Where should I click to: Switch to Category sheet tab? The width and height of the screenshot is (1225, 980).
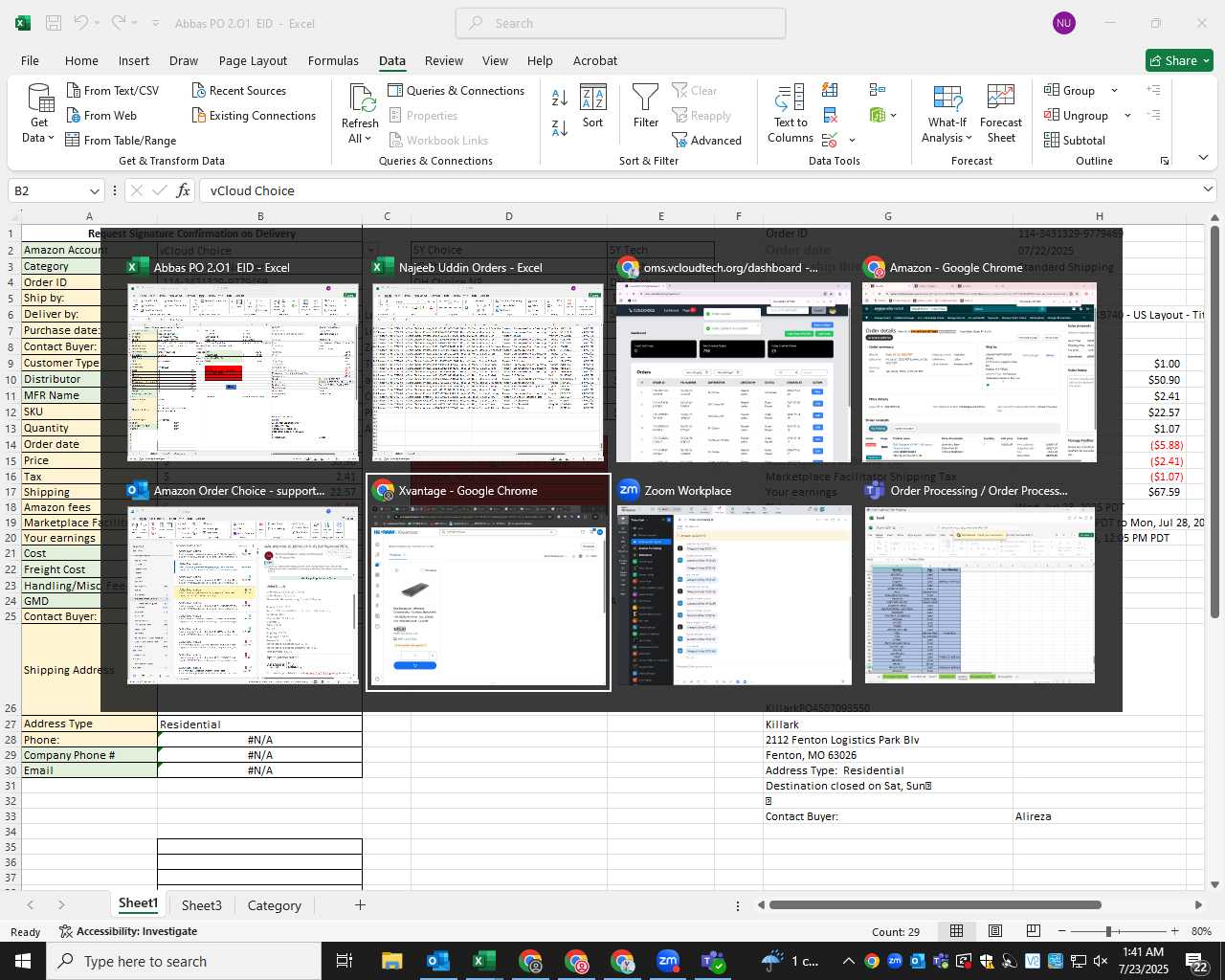(274, 905)
